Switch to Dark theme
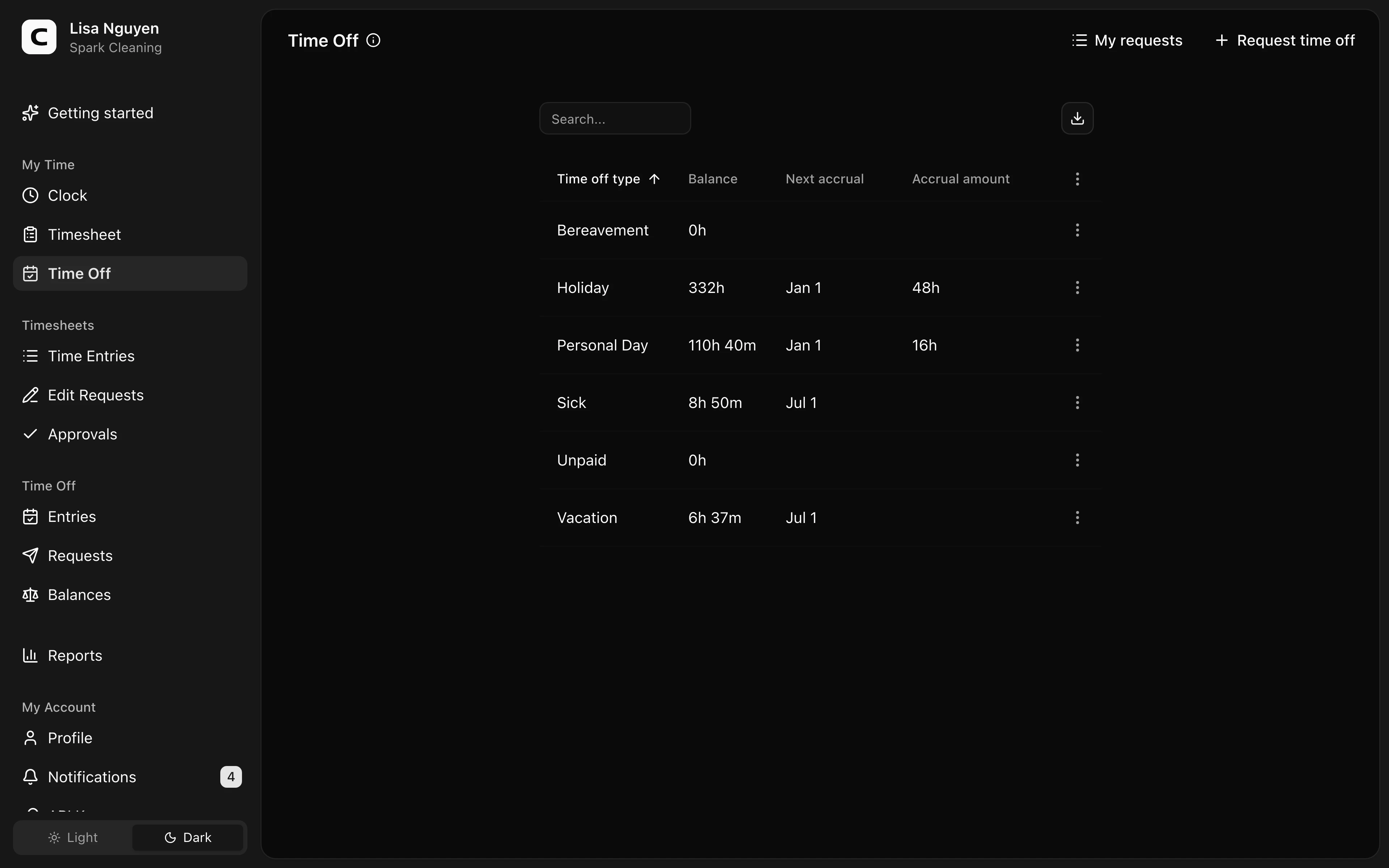1389x868 pixels. pos(188,838)
